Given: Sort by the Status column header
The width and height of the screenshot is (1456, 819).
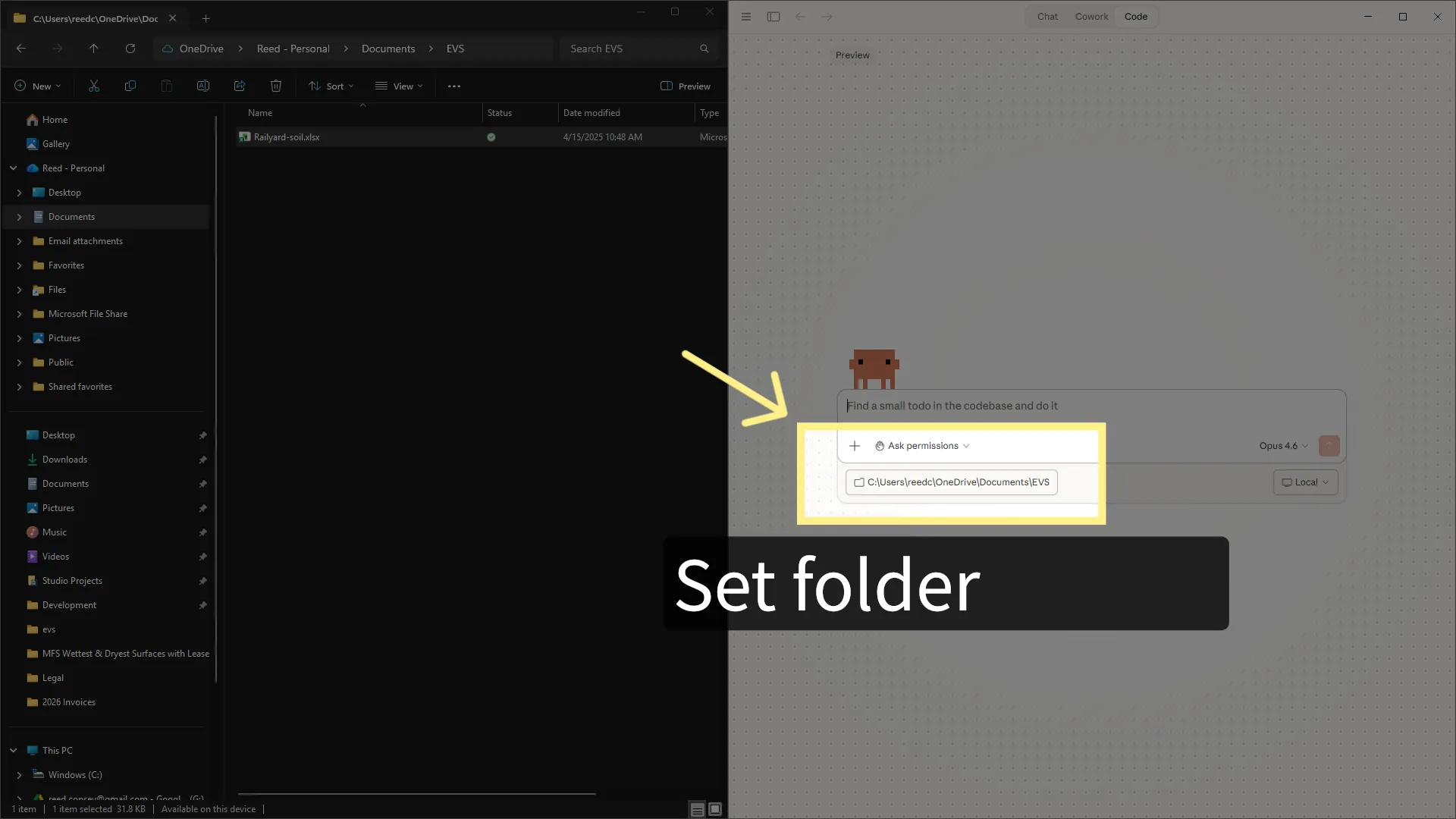Looking at the screenshot, I should (500, 113).
